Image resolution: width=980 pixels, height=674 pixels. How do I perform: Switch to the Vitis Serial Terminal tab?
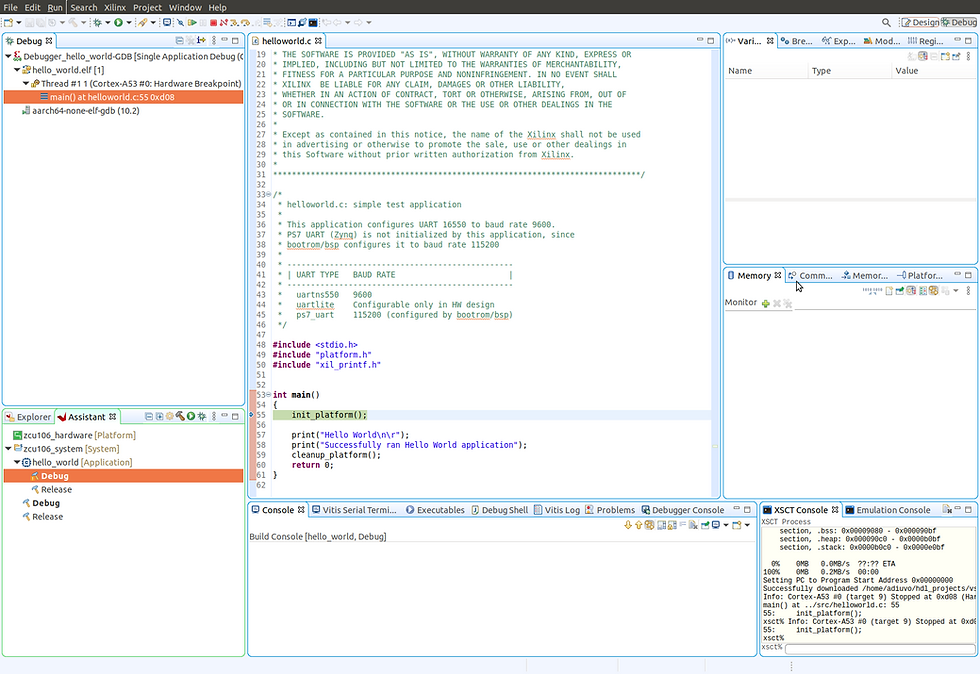coord(354,510)
